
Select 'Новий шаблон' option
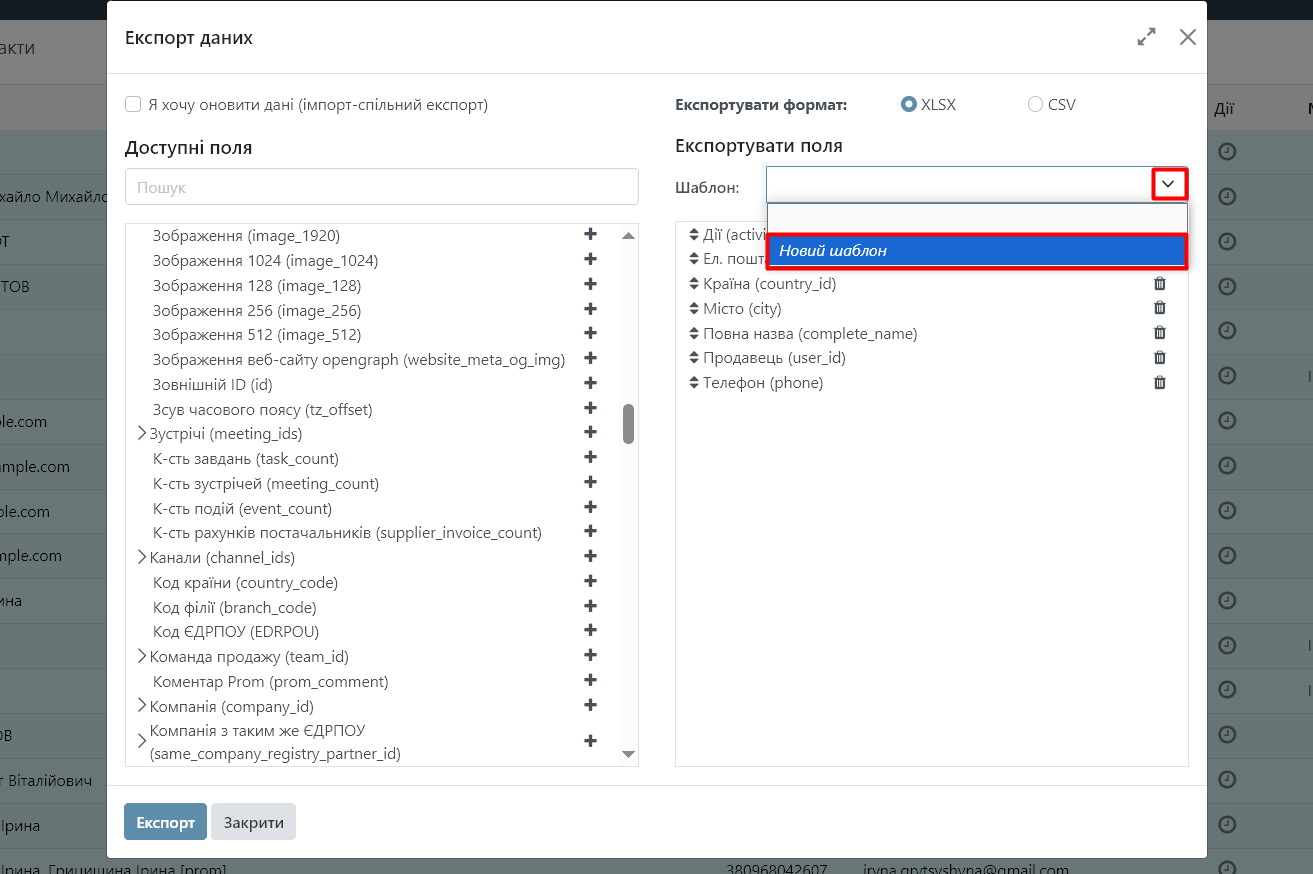pos(976,251)
